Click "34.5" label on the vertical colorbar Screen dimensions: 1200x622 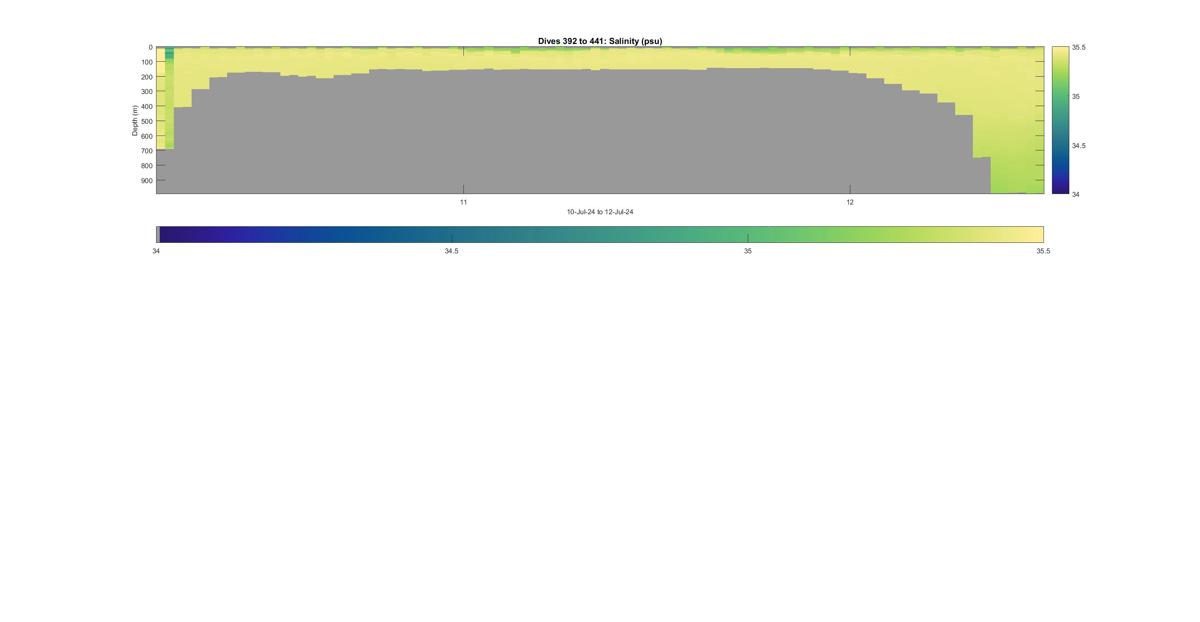(x=1079, y=145)
